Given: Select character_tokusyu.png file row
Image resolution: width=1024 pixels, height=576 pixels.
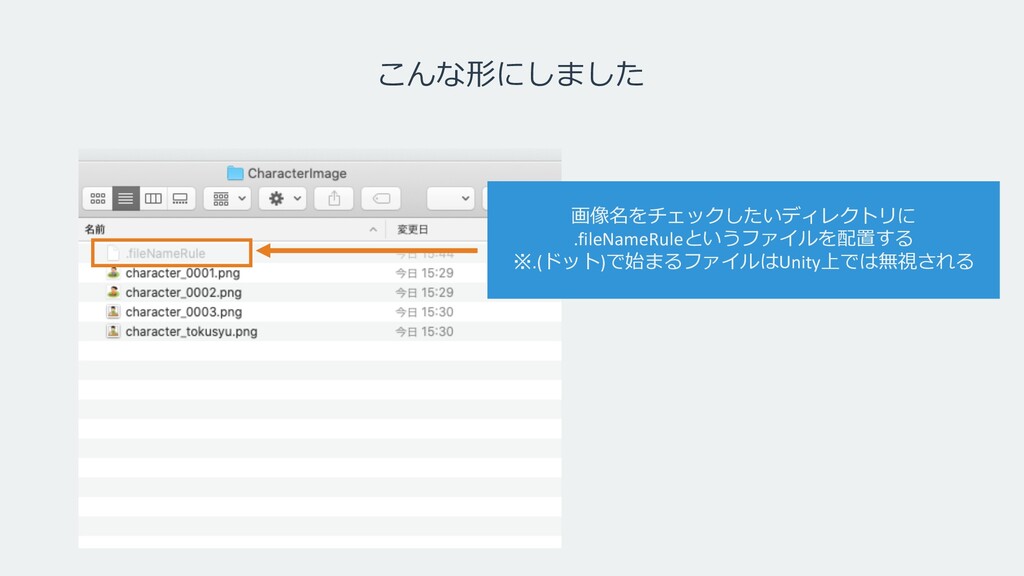Looking at the screenshot, I should pyautogui.click(x=320, y=332).
